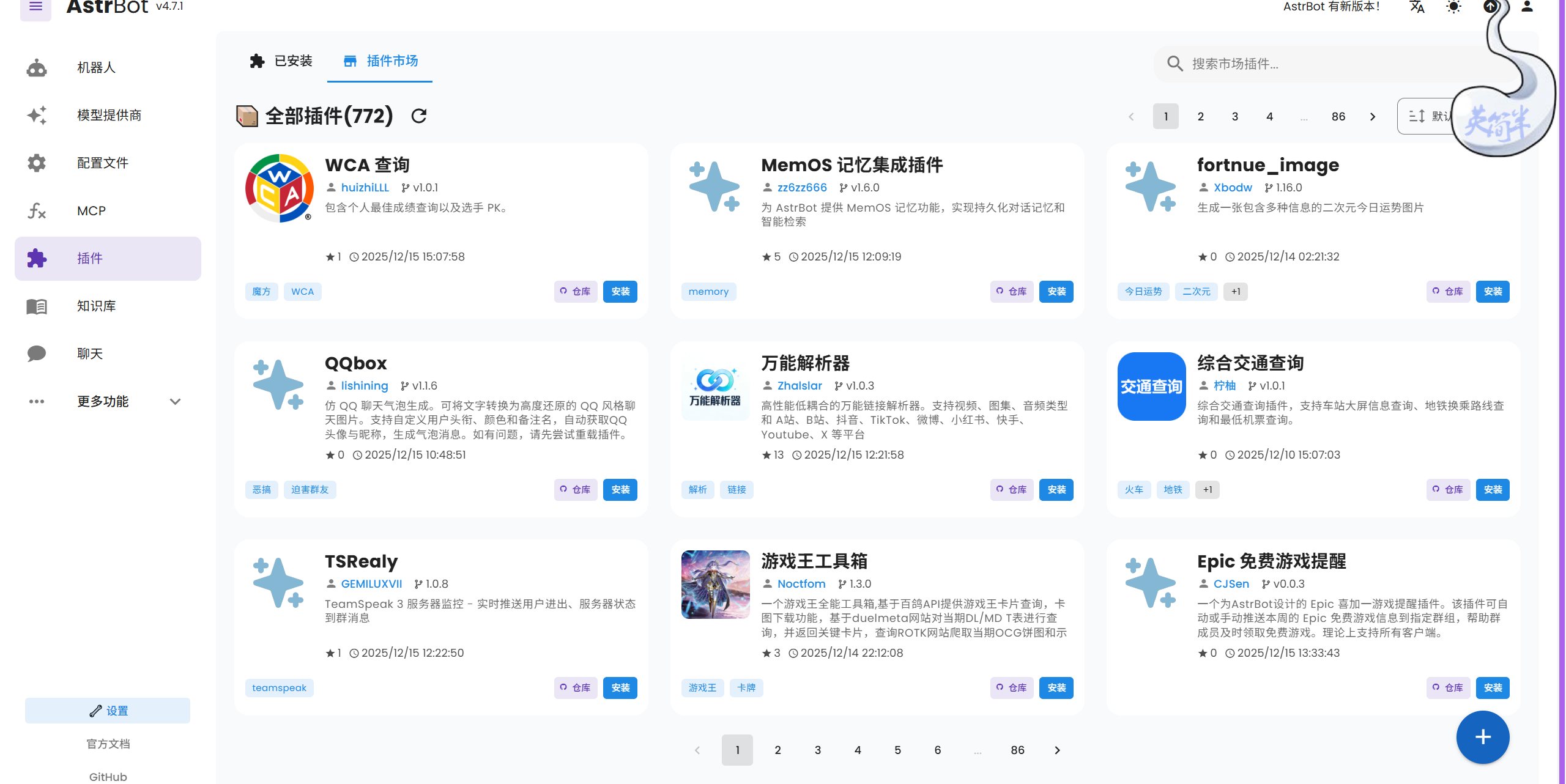
Task: Install the TSRealy plugin
Action: [620, 688]
